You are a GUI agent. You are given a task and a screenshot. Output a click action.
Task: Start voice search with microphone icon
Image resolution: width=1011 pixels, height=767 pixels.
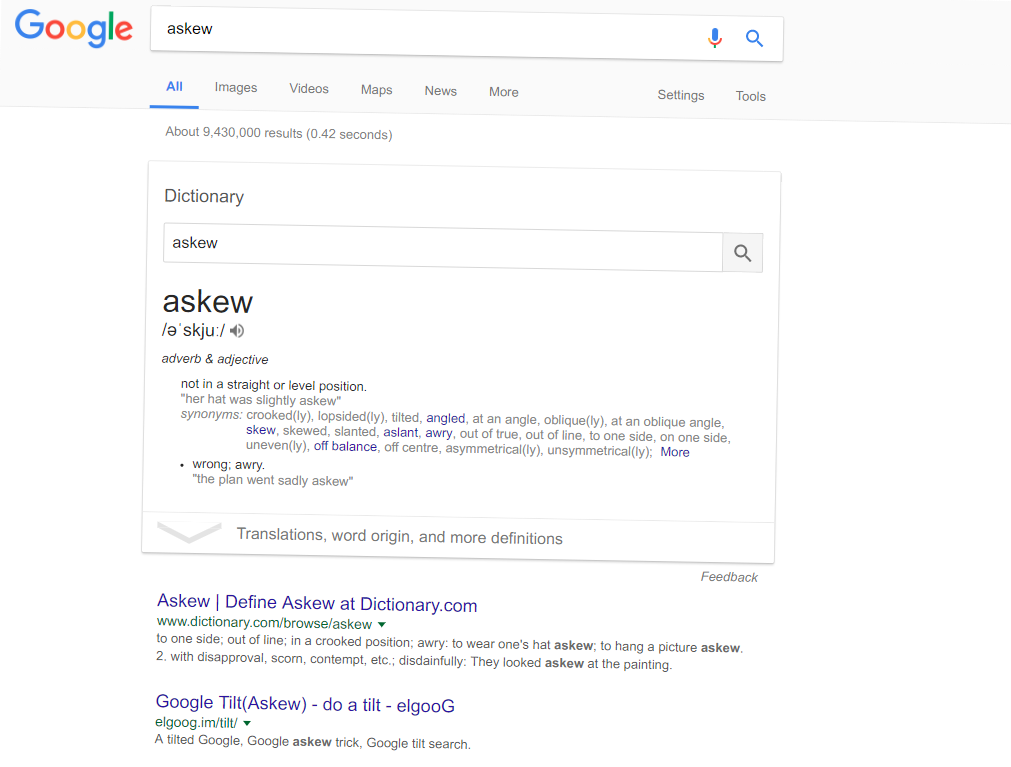(714, 38)
